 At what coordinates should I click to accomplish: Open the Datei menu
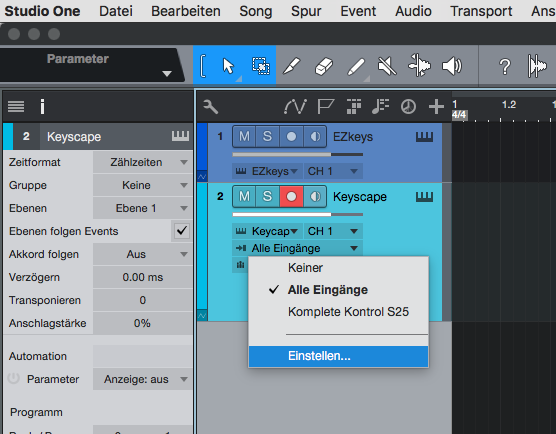(116, 11)
